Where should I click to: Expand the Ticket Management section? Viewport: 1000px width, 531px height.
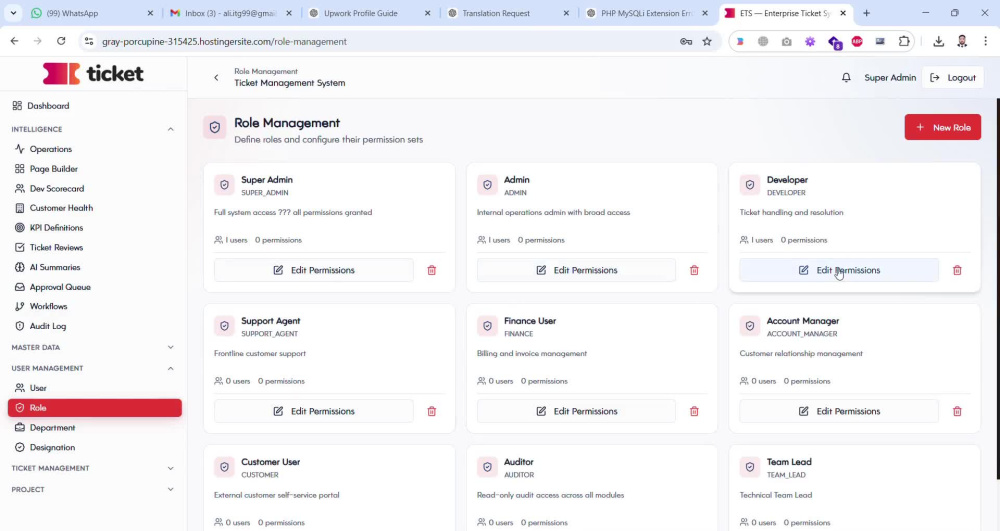(170, 469)
